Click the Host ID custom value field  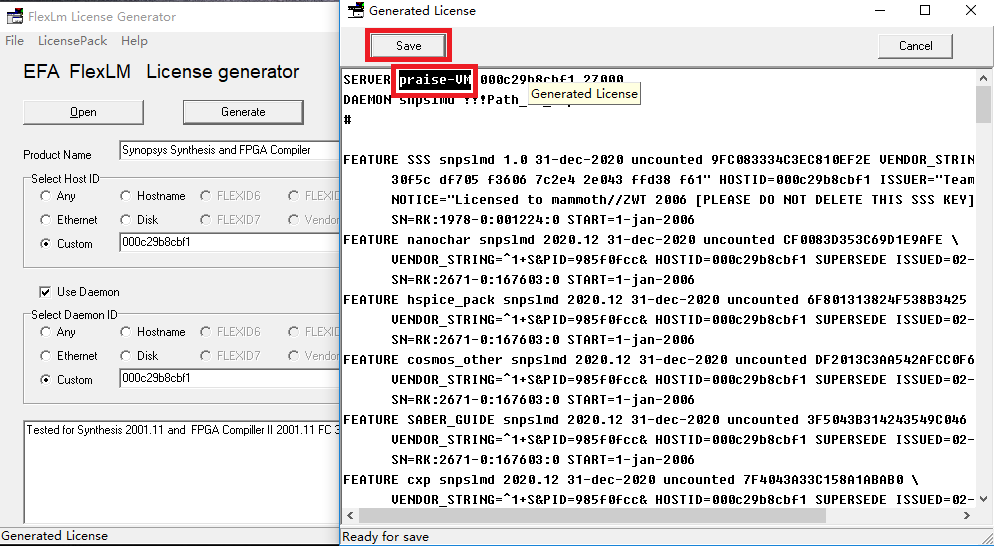229,242
